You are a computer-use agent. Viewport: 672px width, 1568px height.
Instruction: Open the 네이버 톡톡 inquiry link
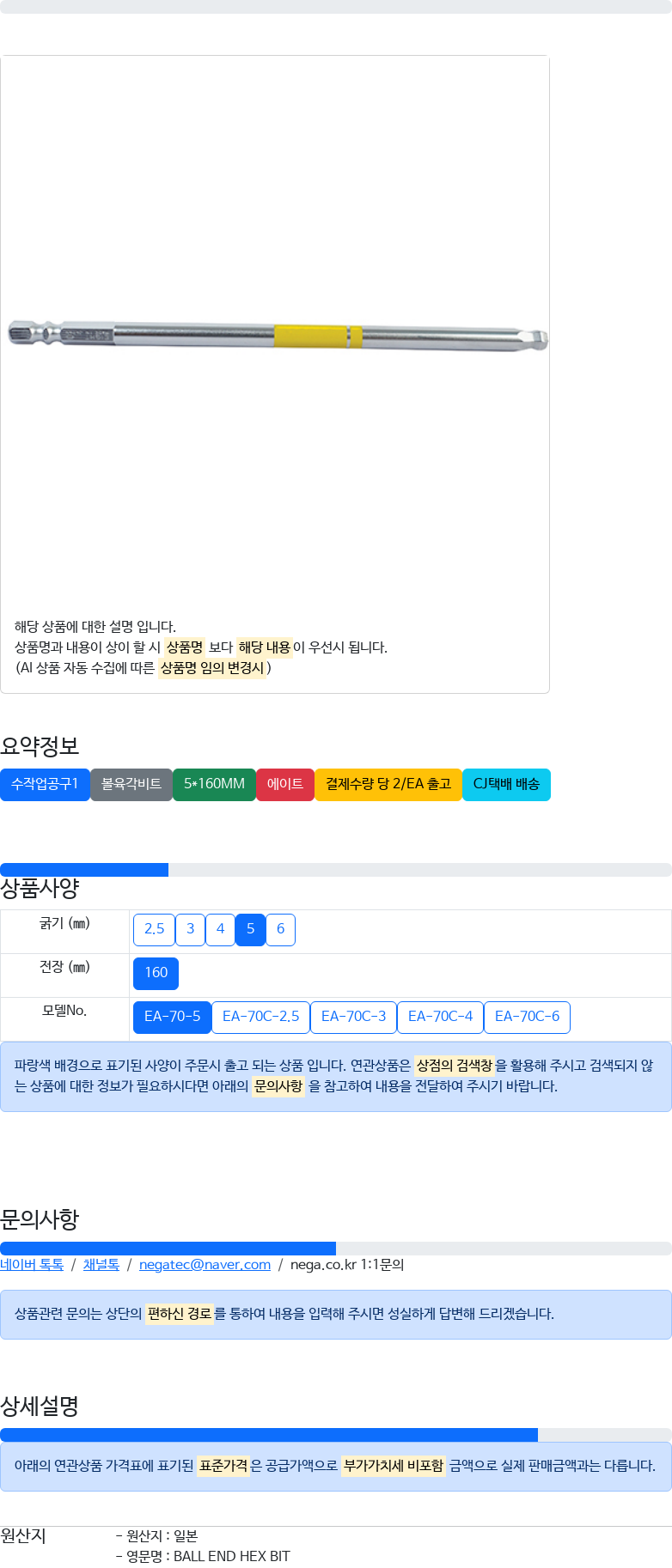pyautogui.click(x=32, y=1265)
